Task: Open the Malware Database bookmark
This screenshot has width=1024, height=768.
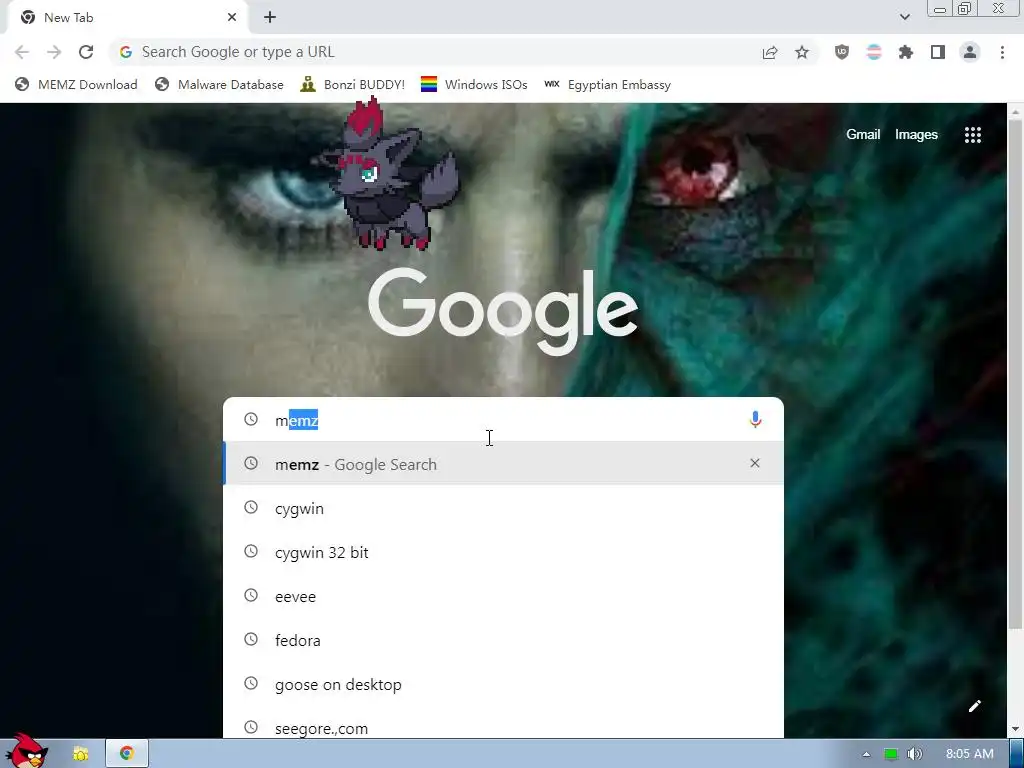Action: [x=219, y=85]
